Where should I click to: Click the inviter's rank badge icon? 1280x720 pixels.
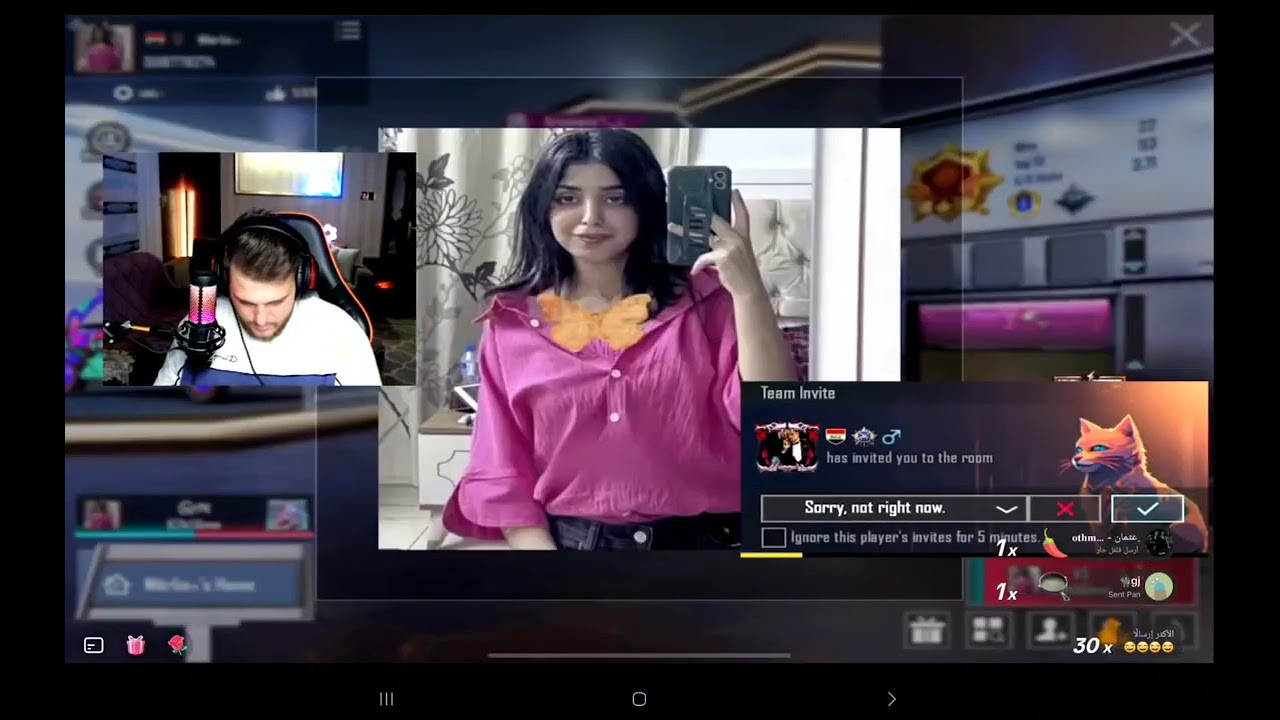click(864, 436)
